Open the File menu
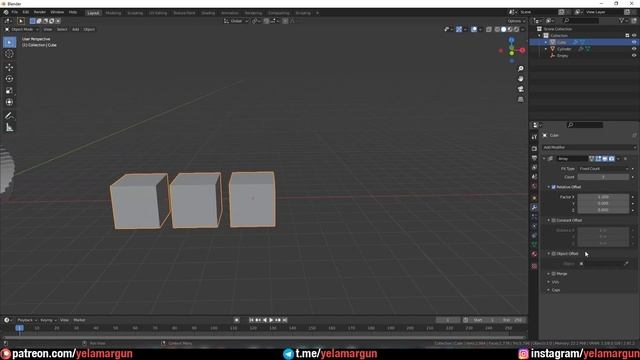 click(x=15, y=13)
